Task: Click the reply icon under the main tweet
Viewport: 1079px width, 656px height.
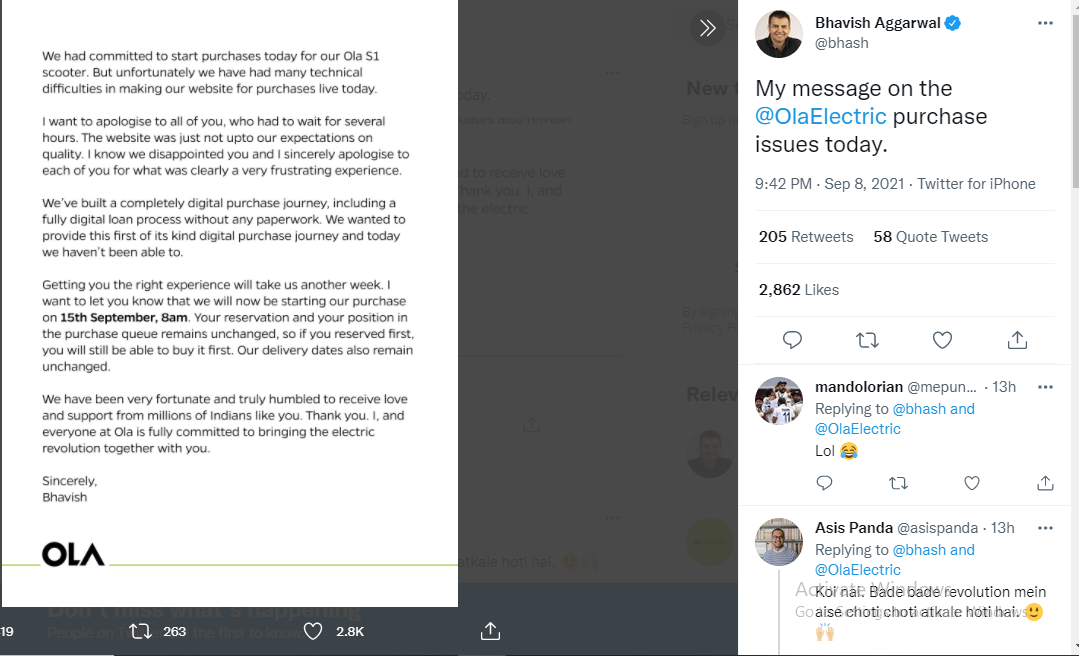Action: click(792, 340)
